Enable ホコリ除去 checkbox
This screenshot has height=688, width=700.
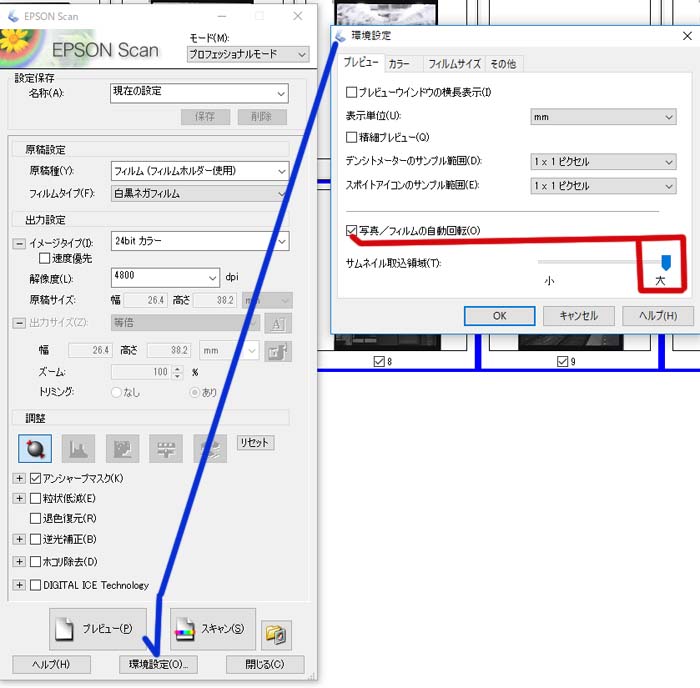click(35, 561)
